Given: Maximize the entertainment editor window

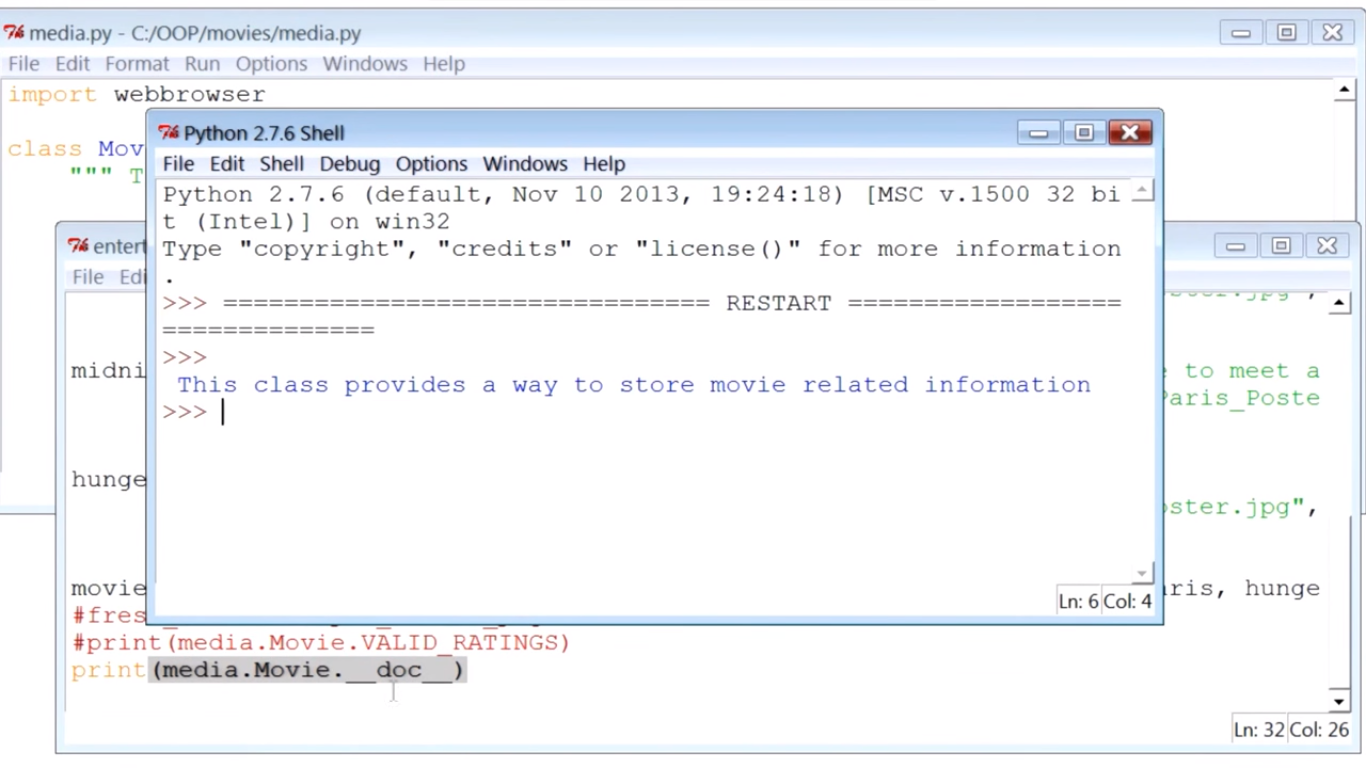Looking at the screenshot, I should (1281, 246).
